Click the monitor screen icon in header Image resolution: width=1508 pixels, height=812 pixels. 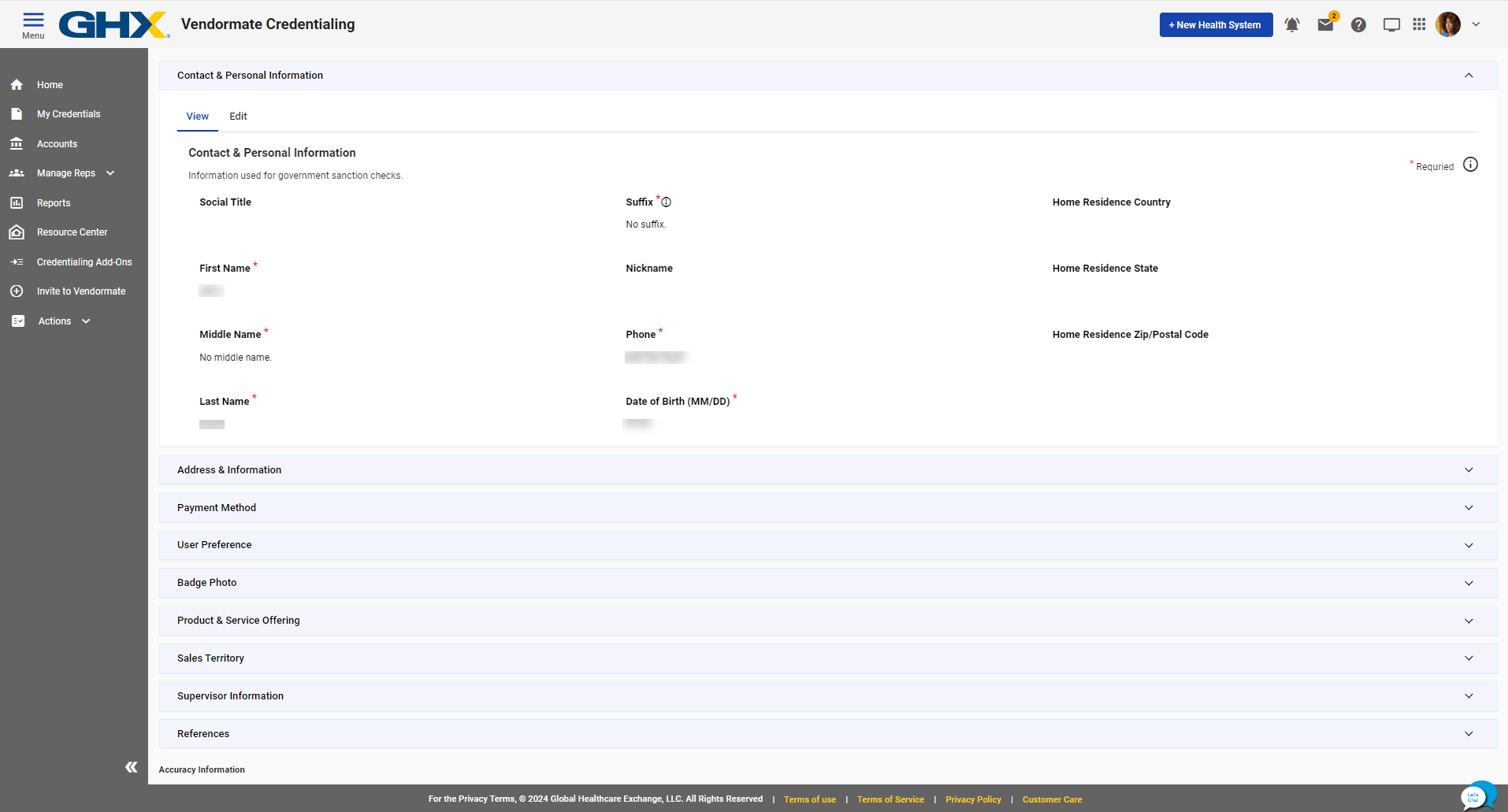coord(1392,24)
